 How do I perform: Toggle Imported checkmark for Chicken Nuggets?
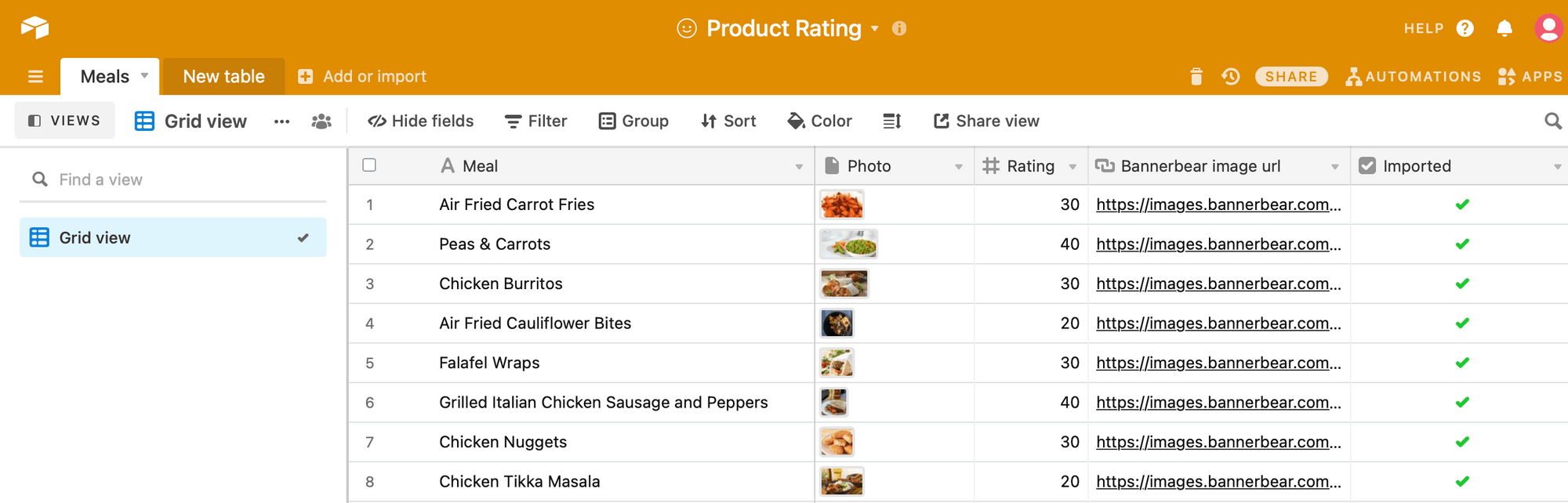click(x=1462, y=442)
